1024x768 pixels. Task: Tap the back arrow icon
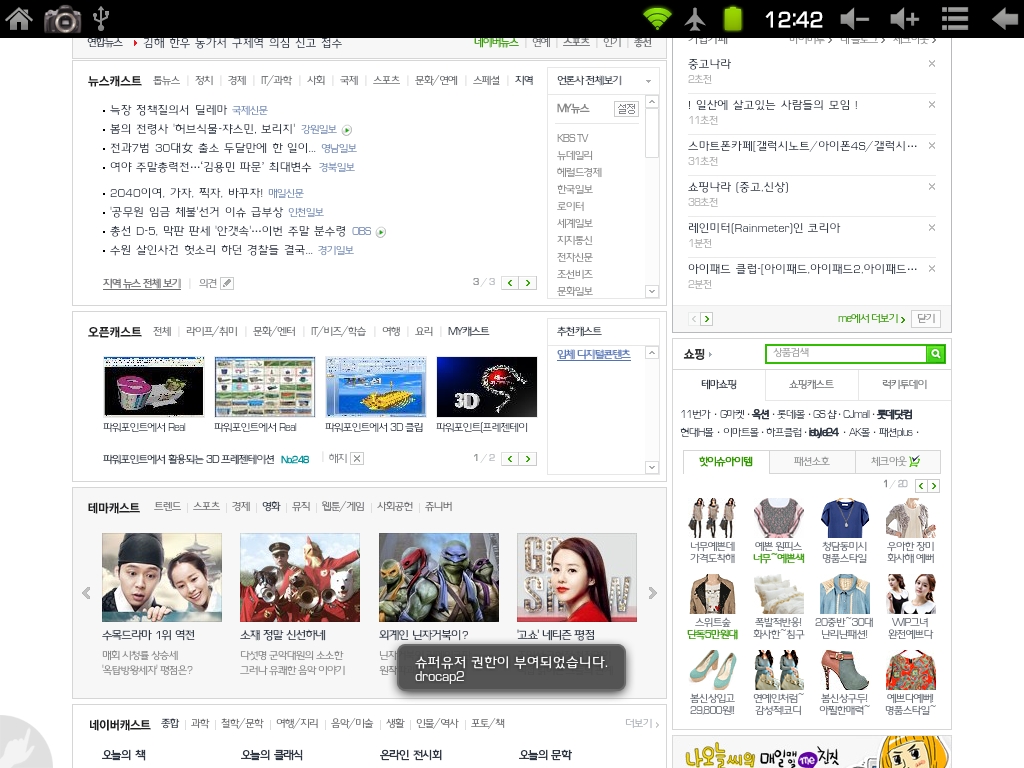(1004, 19)
